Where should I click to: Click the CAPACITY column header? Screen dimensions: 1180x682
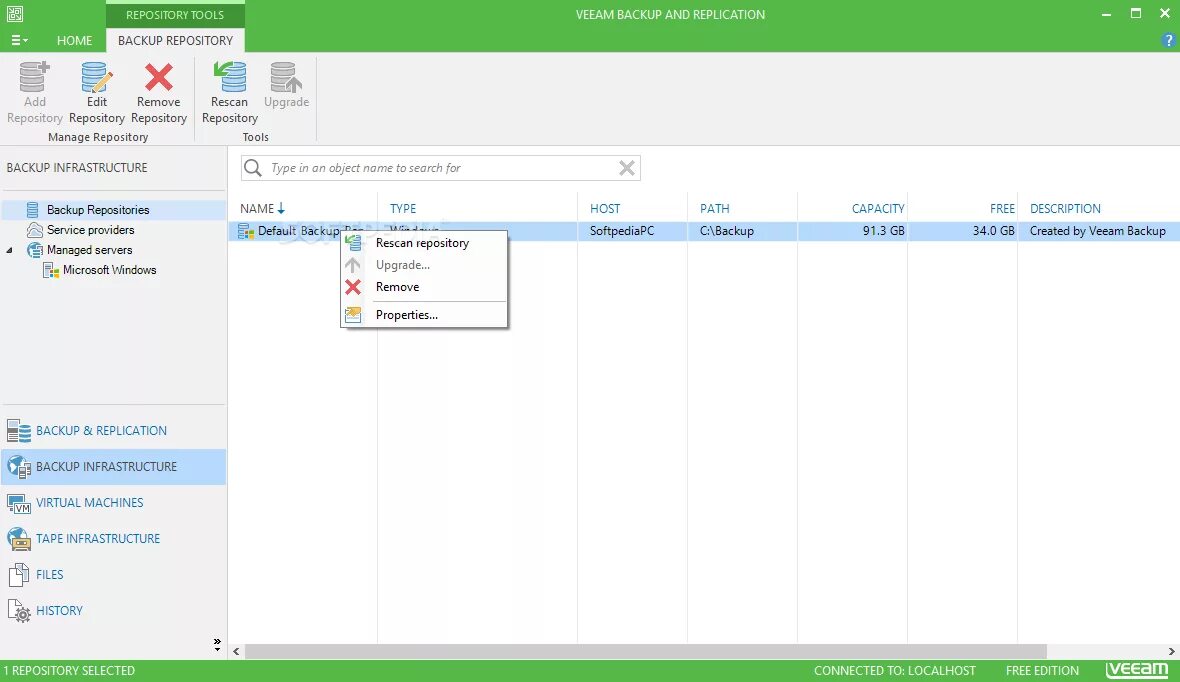(x=877, y=209)
